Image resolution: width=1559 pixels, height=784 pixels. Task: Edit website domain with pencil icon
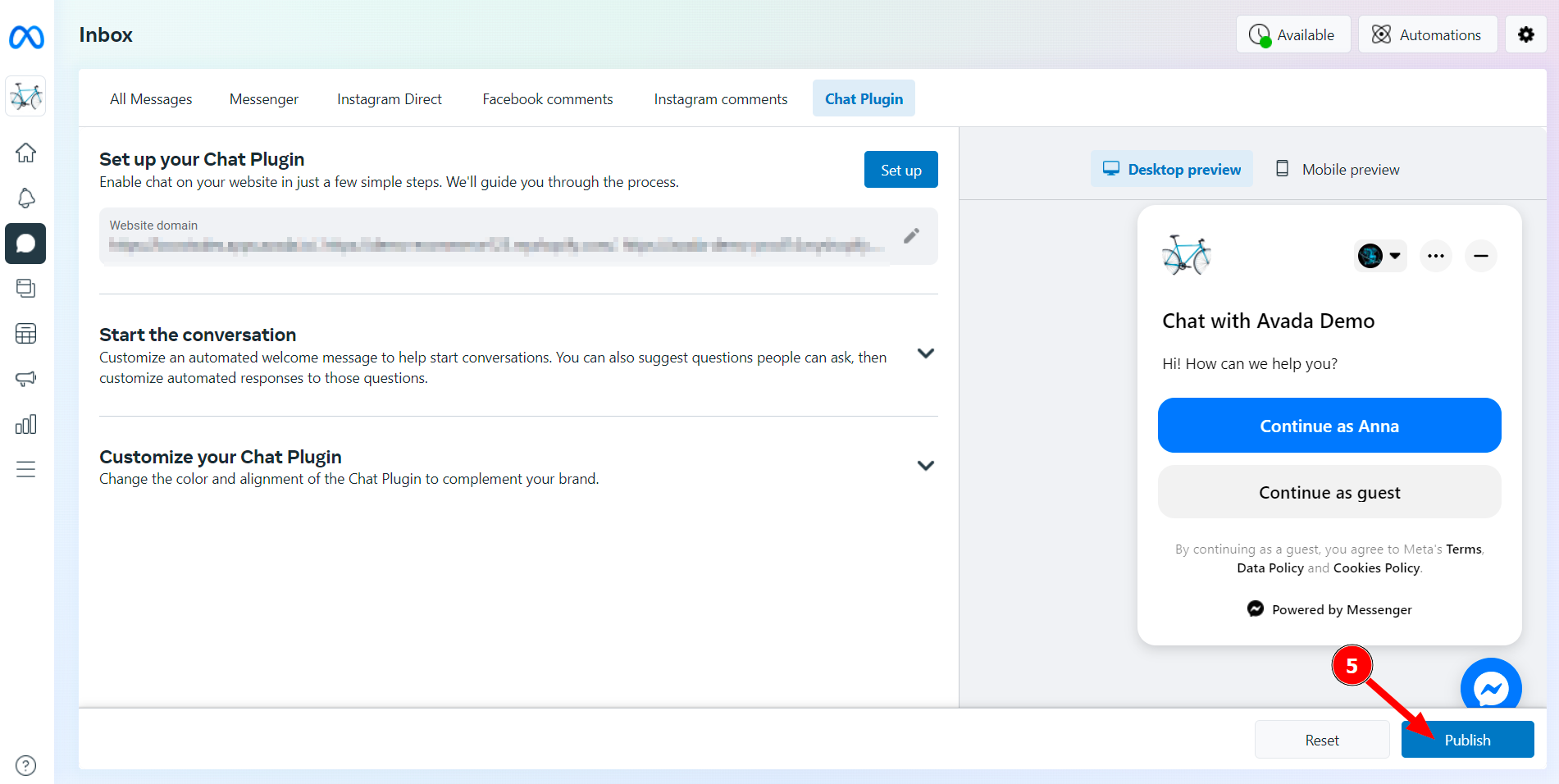pyautogui.click(x=911, y=236)
